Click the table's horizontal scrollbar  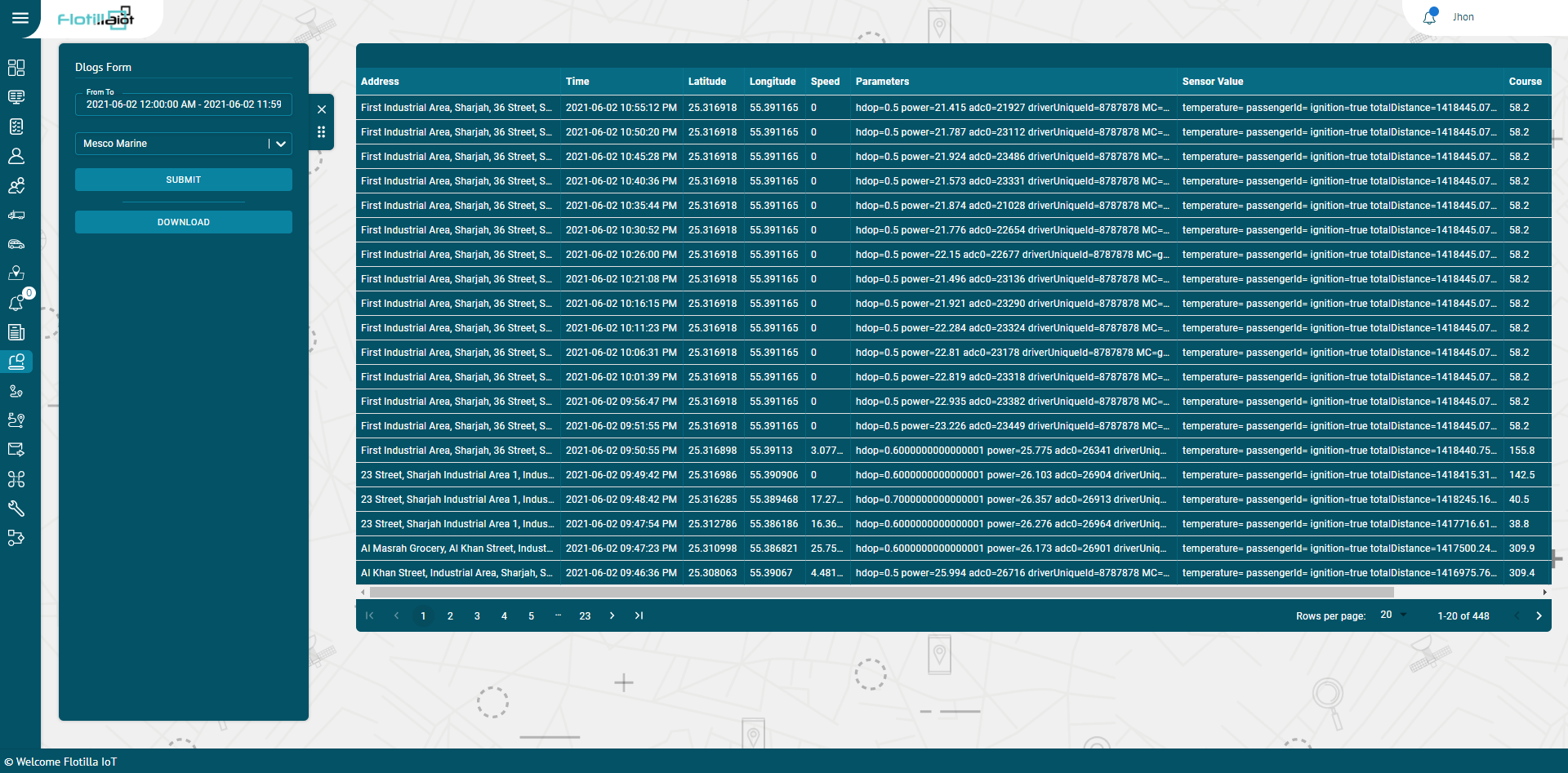(x=882, y=593)
